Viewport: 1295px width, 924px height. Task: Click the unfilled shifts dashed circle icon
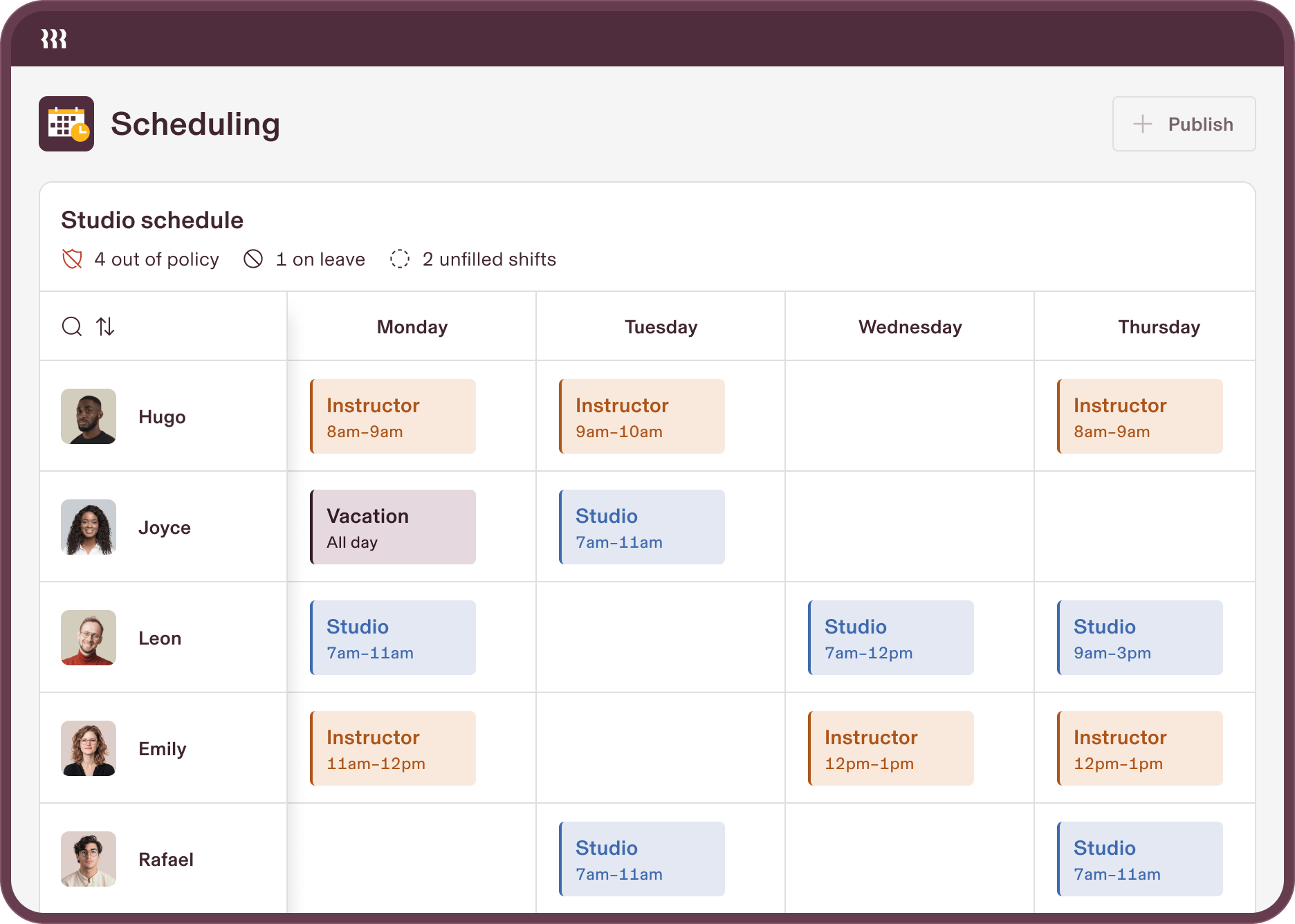click(x=400, y=259)
